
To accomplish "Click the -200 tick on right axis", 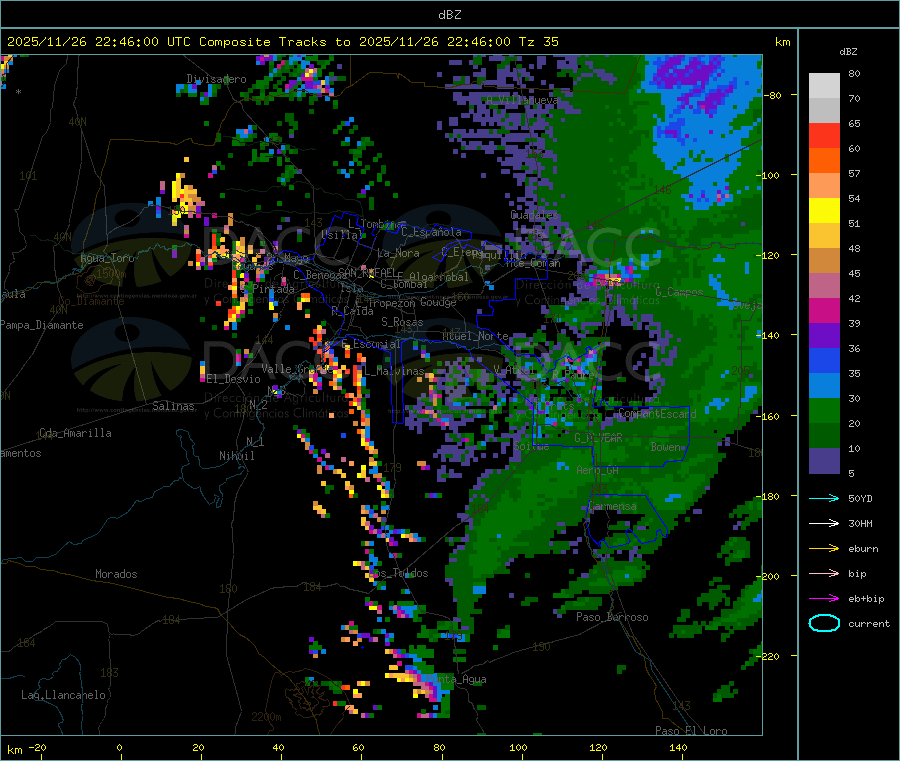I will (768, 576).
